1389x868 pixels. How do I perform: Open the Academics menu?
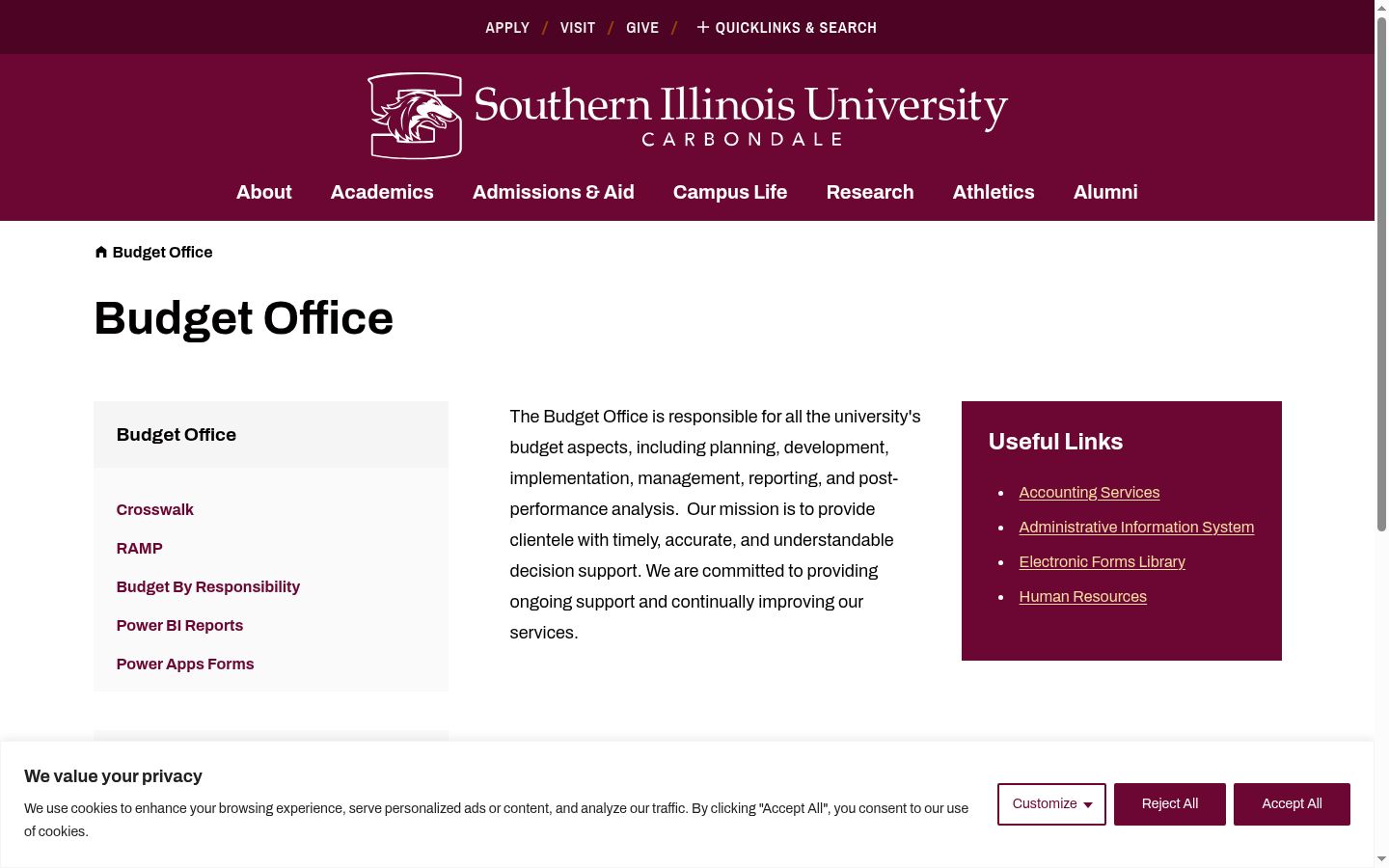coord(382,192)
